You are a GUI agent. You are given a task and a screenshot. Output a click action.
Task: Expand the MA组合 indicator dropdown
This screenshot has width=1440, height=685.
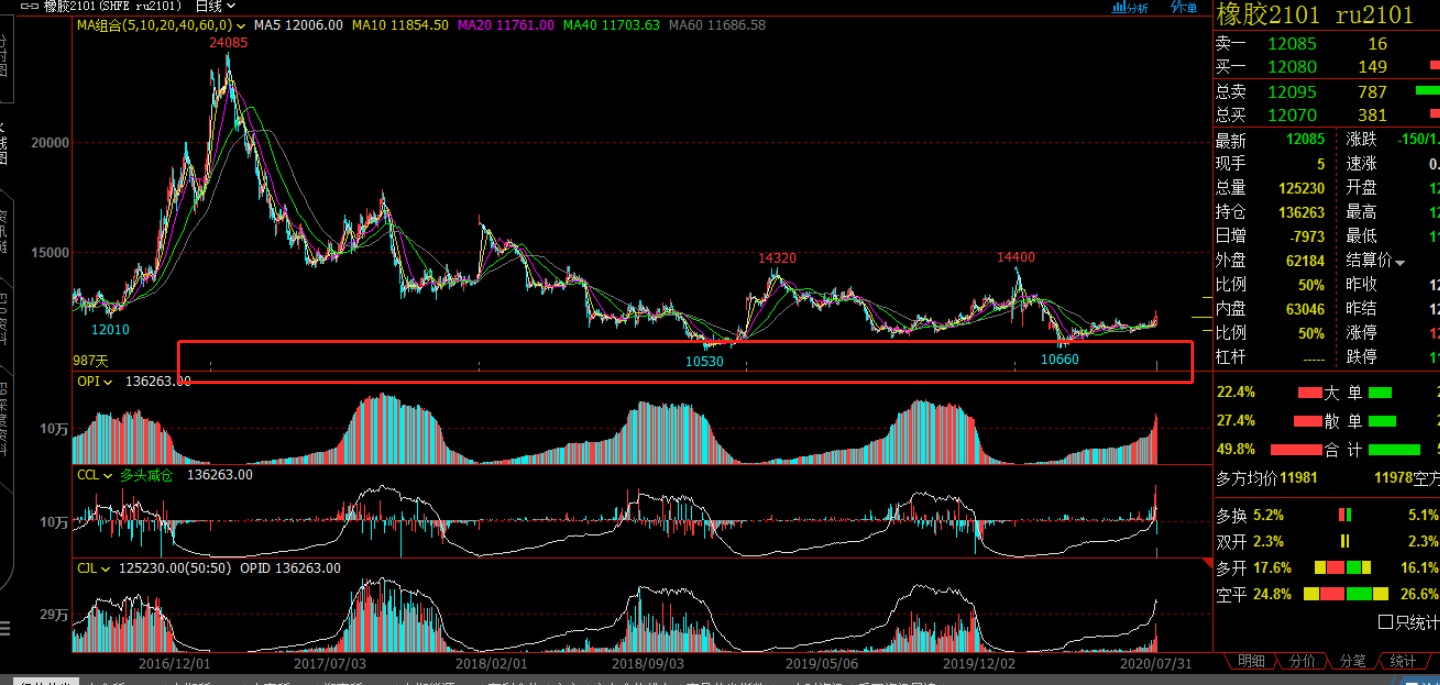point(154,25)
